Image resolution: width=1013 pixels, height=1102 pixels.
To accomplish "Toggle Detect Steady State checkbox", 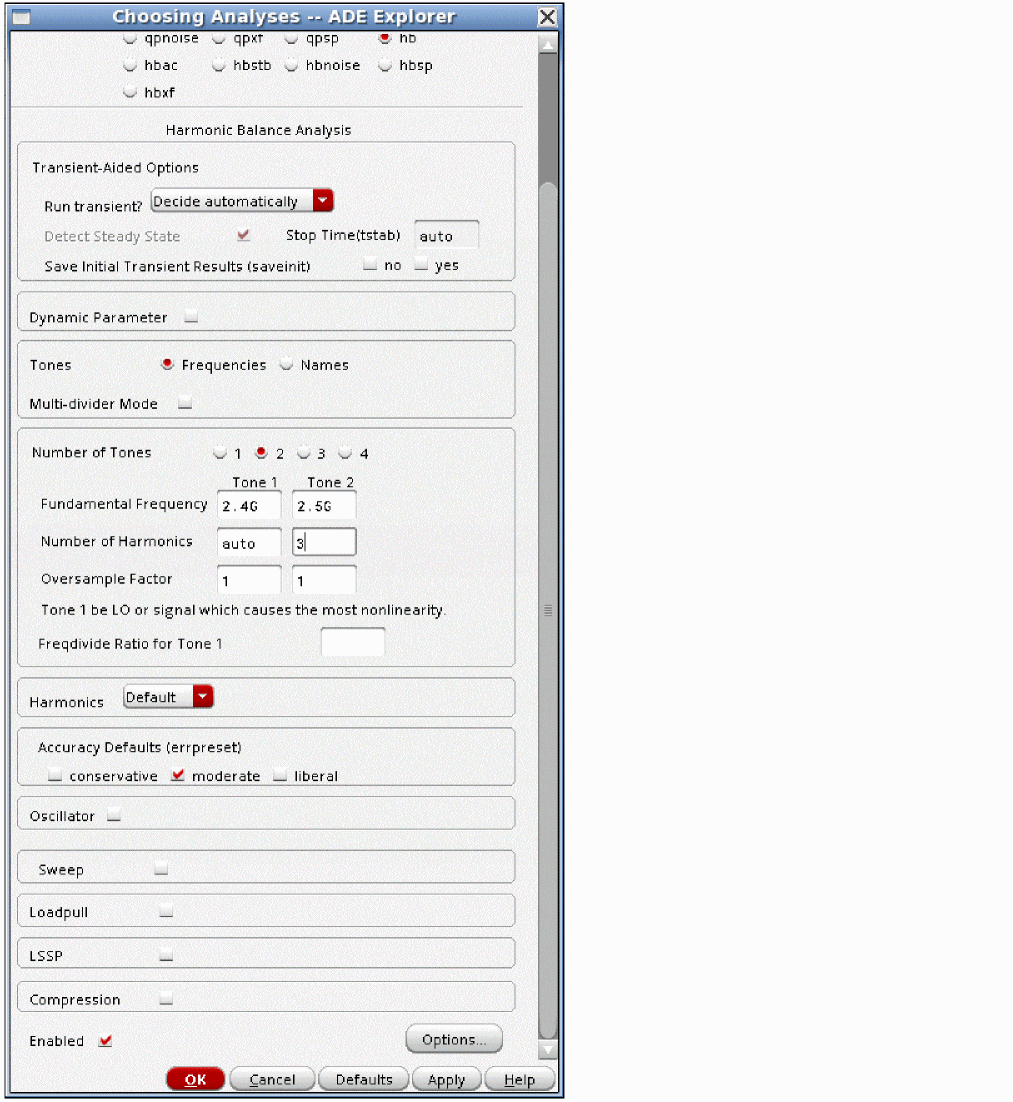I will click(243, 235).
